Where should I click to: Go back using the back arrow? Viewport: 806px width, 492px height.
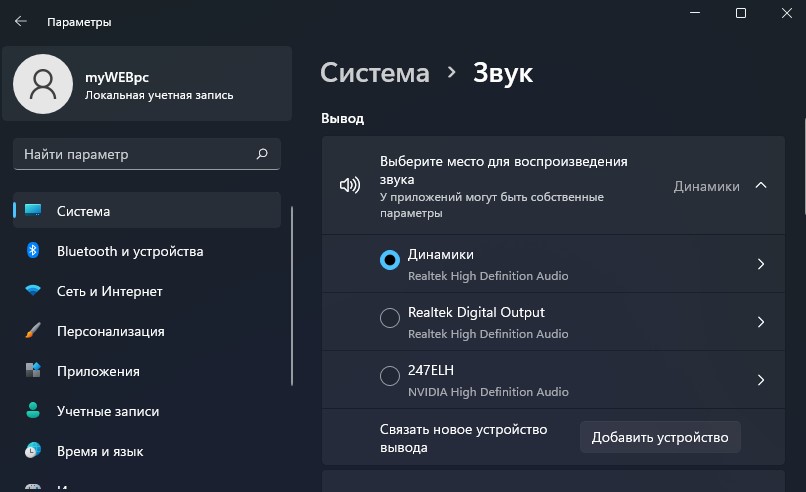(21, 21)
